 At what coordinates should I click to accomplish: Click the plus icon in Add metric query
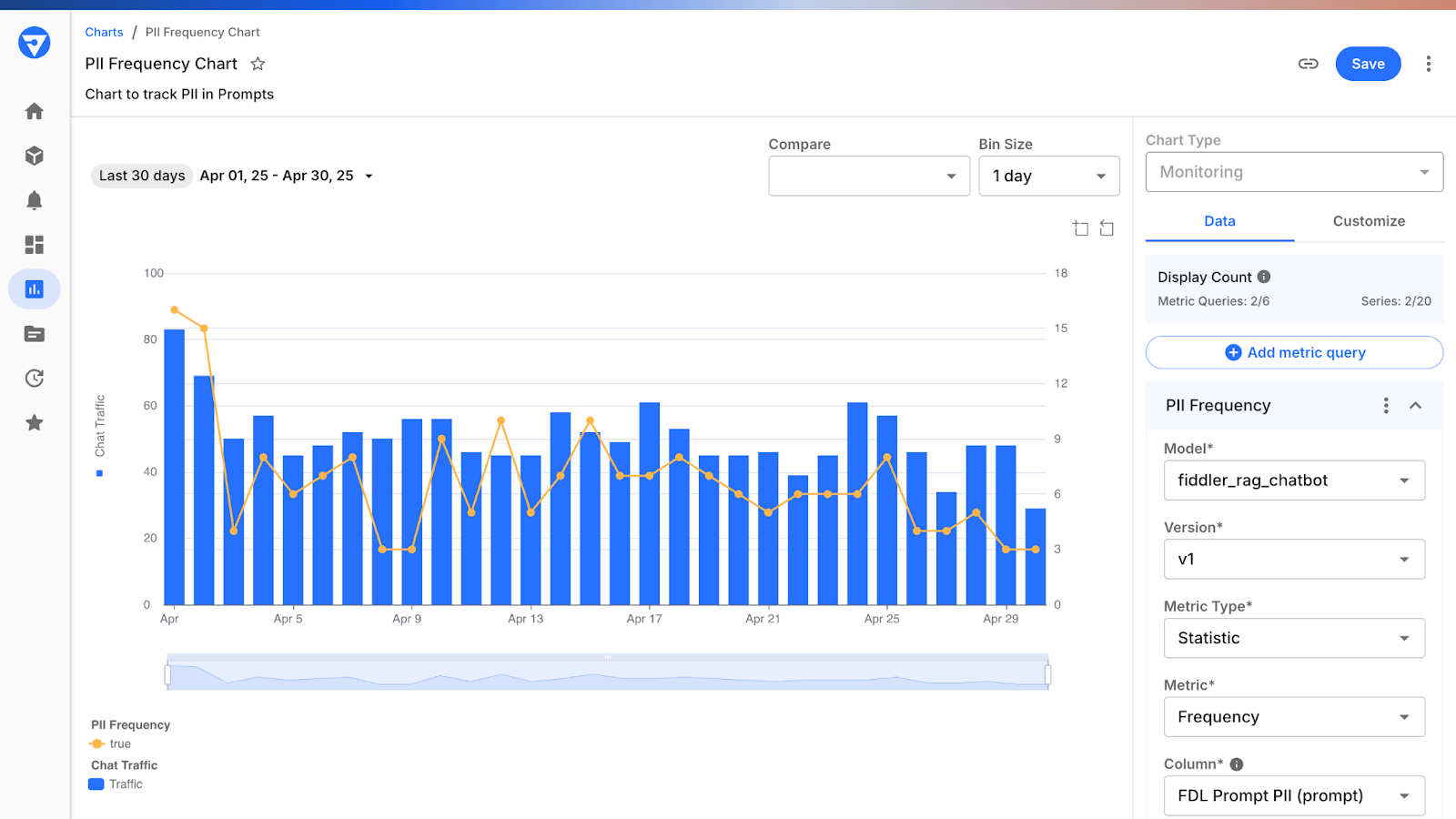click(x=1233, y=352)
